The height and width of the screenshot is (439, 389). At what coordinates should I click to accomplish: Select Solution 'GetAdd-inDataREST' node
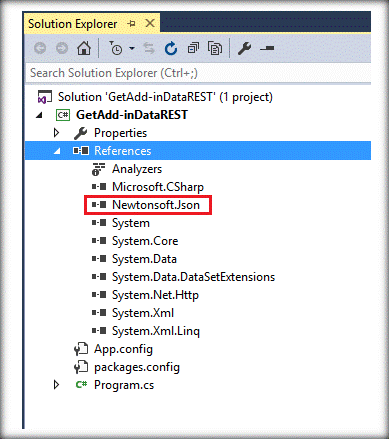[x=165, y=97]
